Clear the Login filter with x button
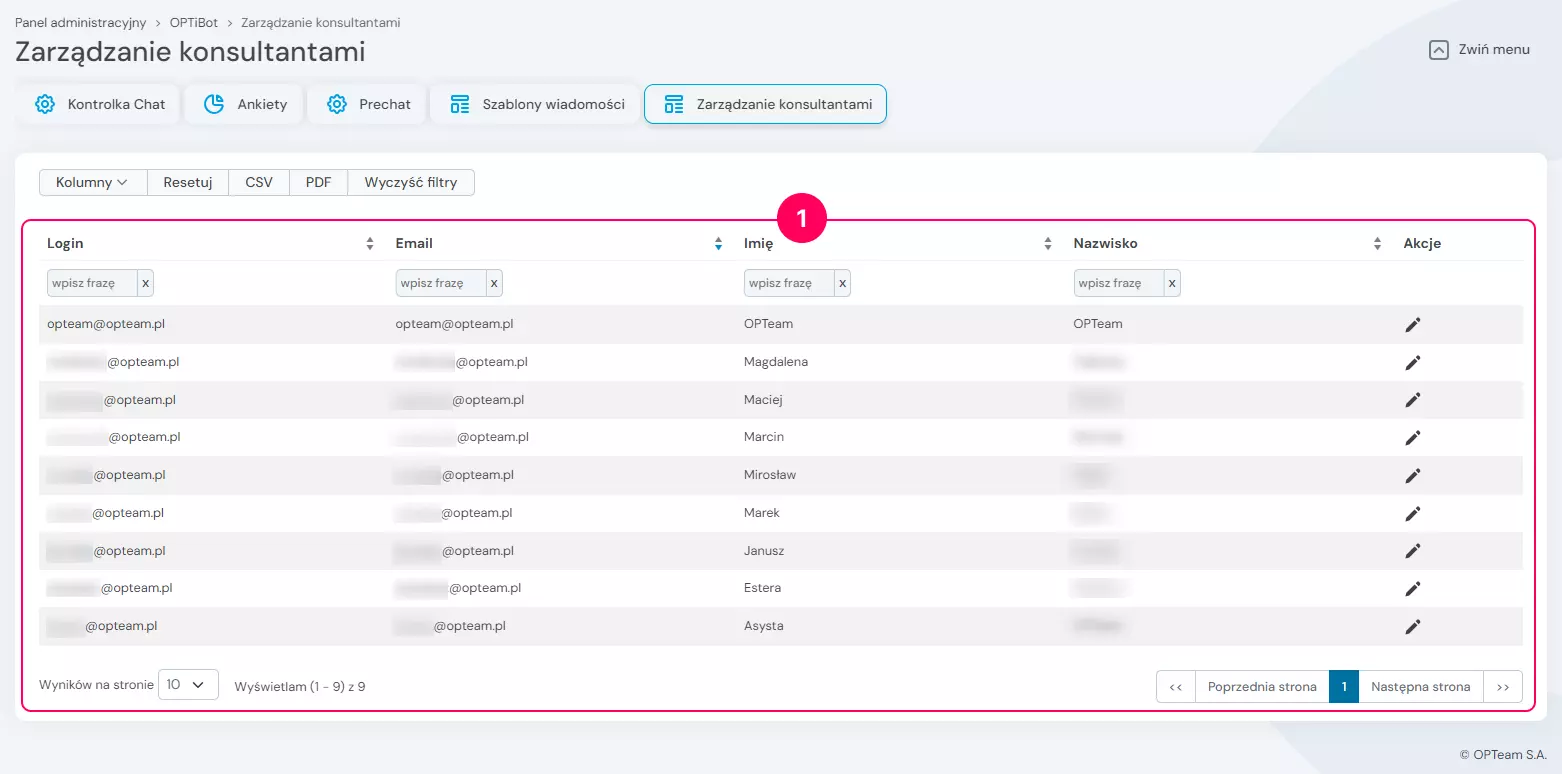This screenshot has height=774, width=1562. (x=145, y=283)
